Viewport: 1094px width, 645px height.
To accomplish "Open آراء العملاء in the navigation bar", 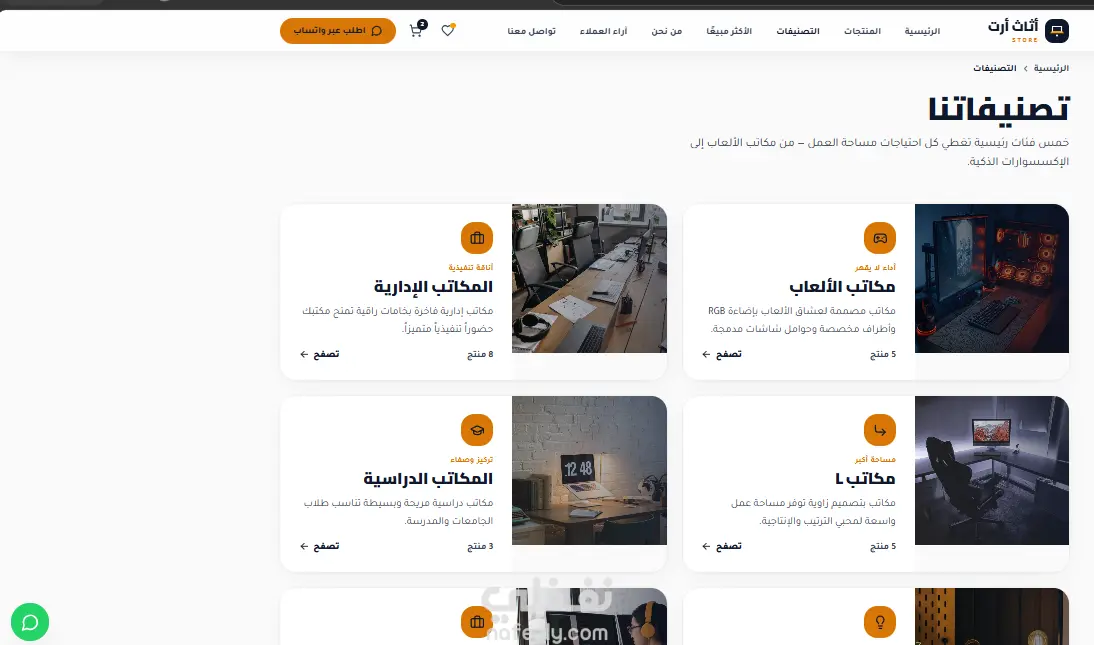I will point(604,31).
